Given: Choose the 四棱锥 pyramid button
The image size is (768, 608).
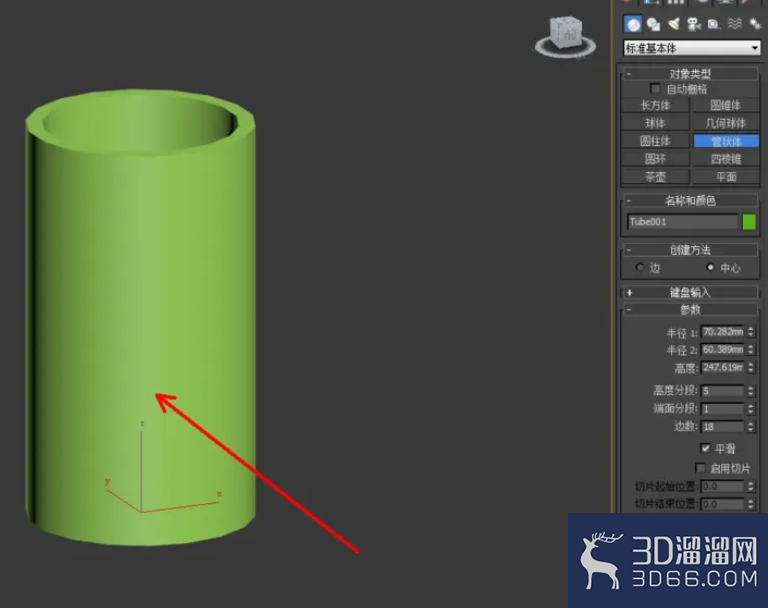Looking at the screenshot, I should 725,159.
